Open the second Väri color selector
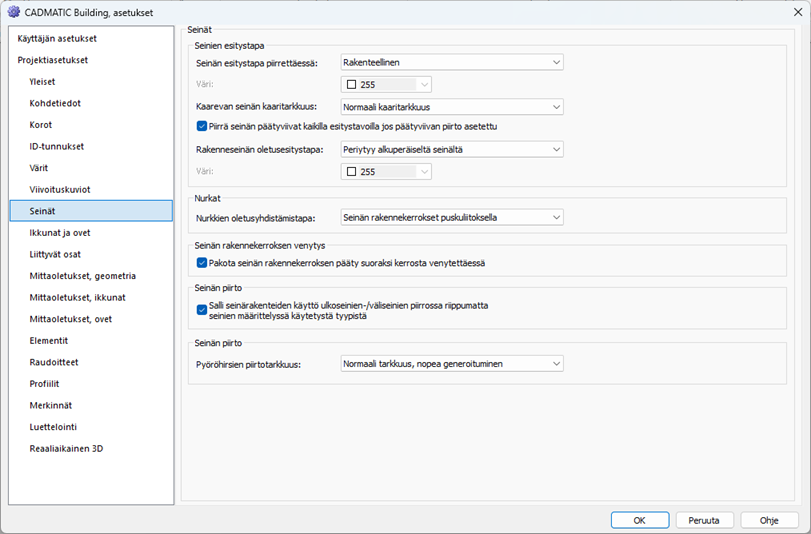This screenshot has width=811, height=534. pyautogui.click(x=386, y=171)
